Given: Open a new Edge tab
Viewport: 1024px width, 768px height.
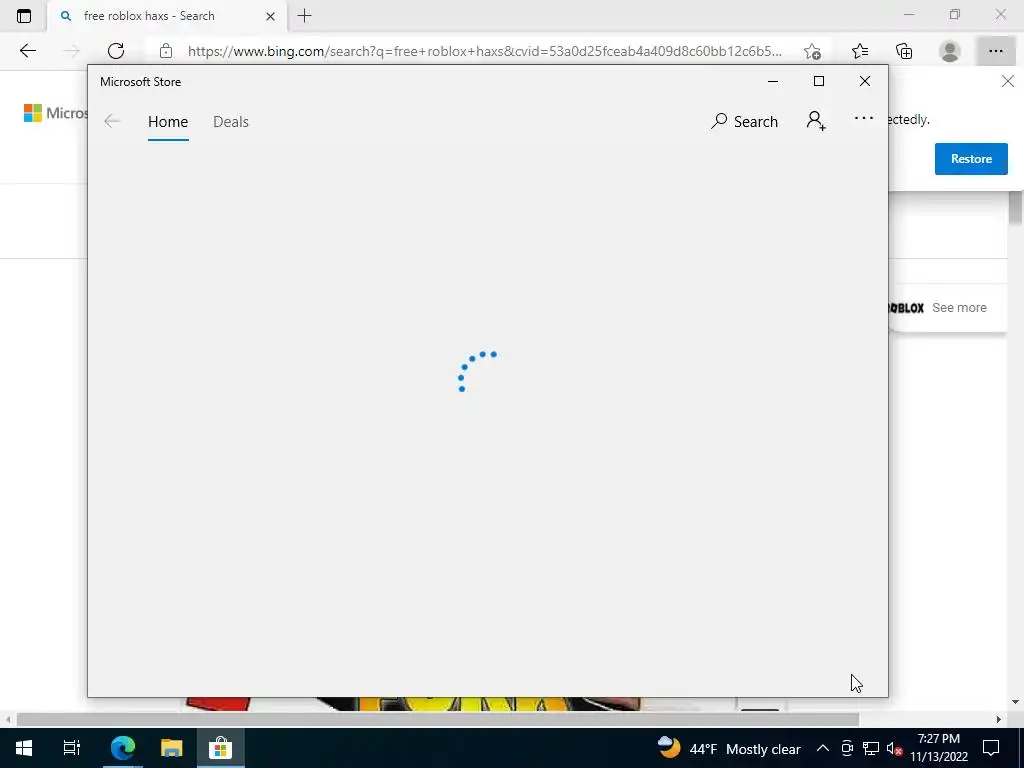Looking at the screenshot, I should coord(304,16).
